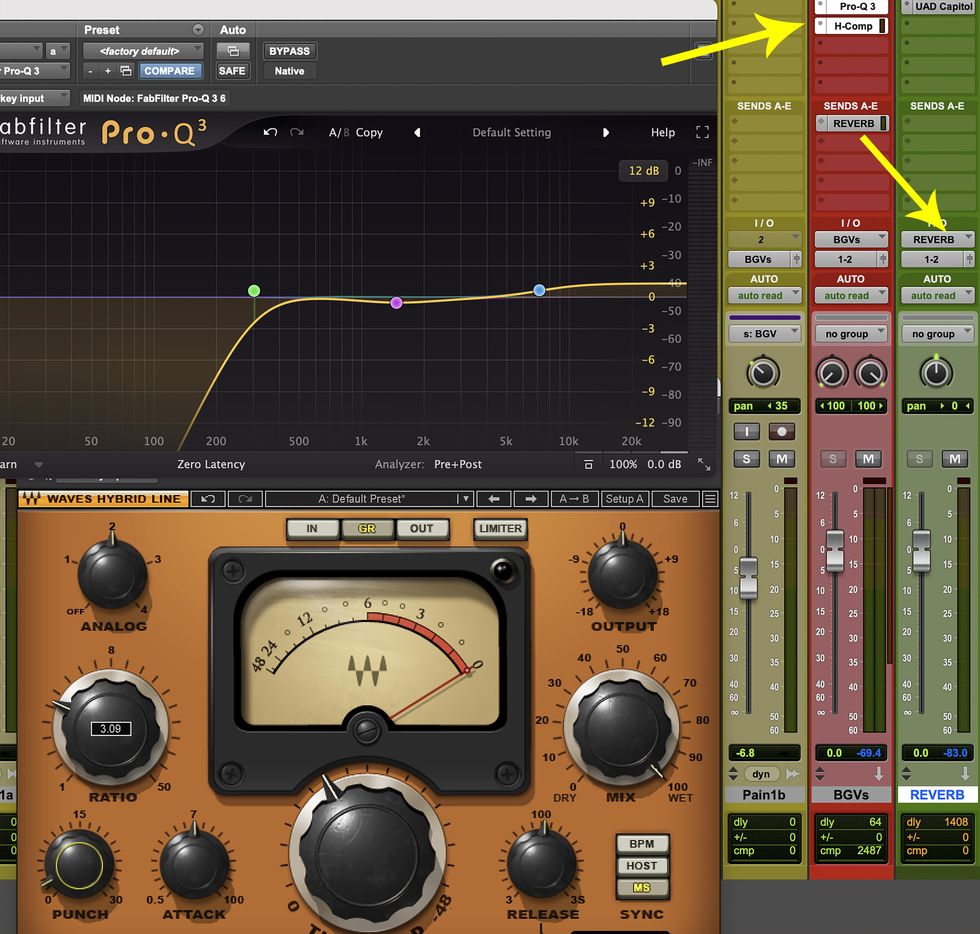Image resolution: width=980 pixels, height=934 pixels.
Task: Record-enable the Pain1b track
Action: 781,431
